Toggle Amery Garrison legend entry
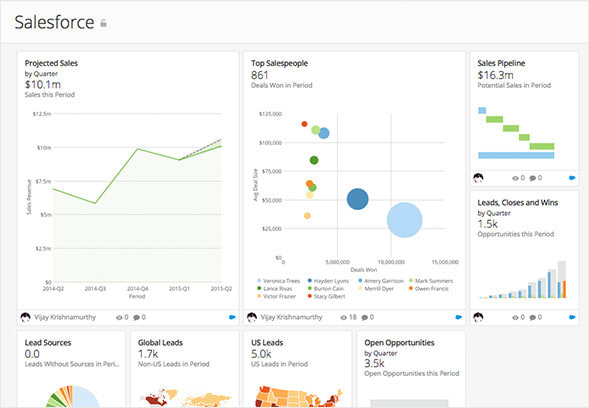The height and width of the screenshot is (408, 589). coord(381,281)
